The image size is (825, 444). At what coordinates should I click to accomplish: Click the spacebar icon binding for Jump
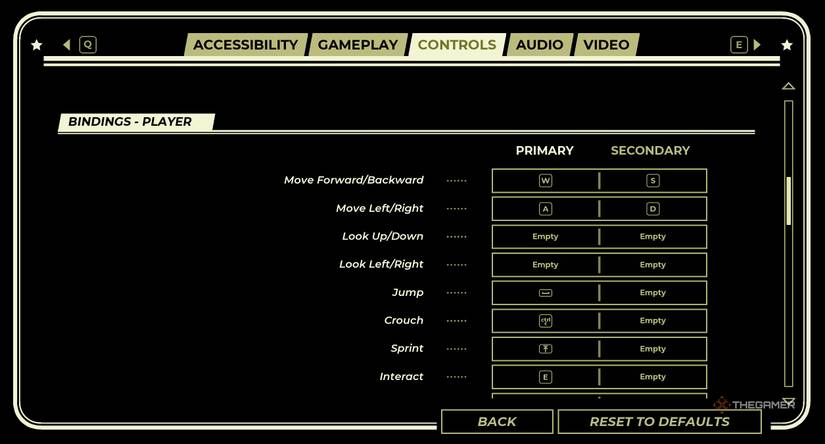point(545,293)
